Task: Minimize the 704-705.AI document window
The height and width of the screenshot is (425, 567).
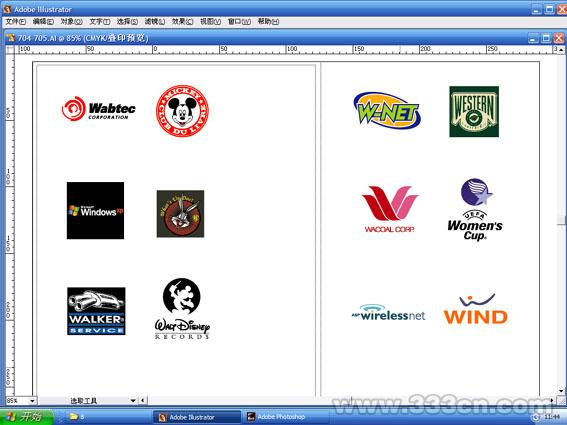Action: 533,38
